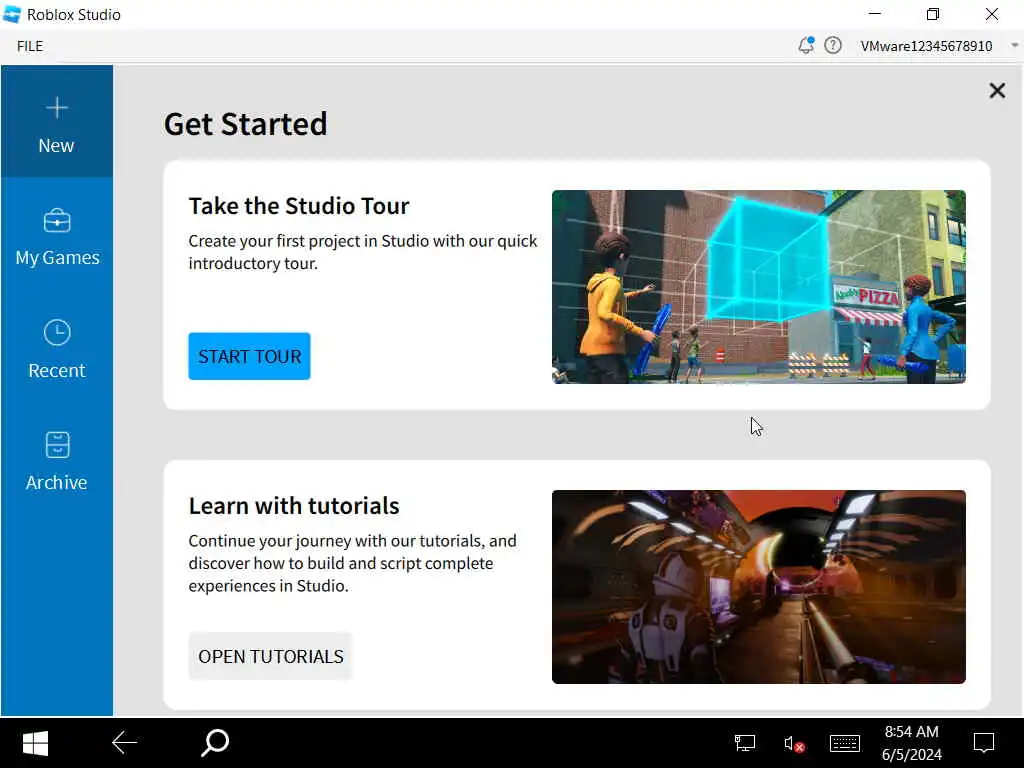Open Windows taskbar search
The width and height of the screenshot is (1024, 768).
tap(215, 743)
